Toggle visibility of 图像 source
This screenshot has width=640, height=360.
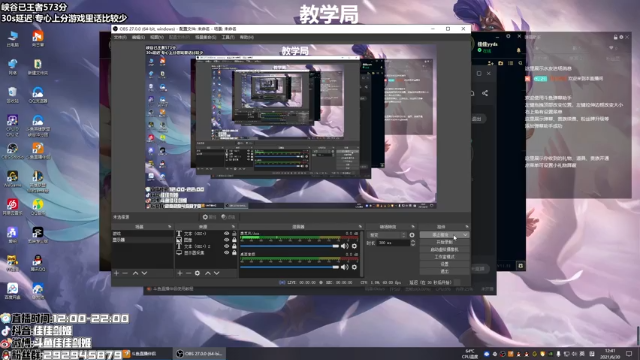pyautogui.click(x=227, y=240)
